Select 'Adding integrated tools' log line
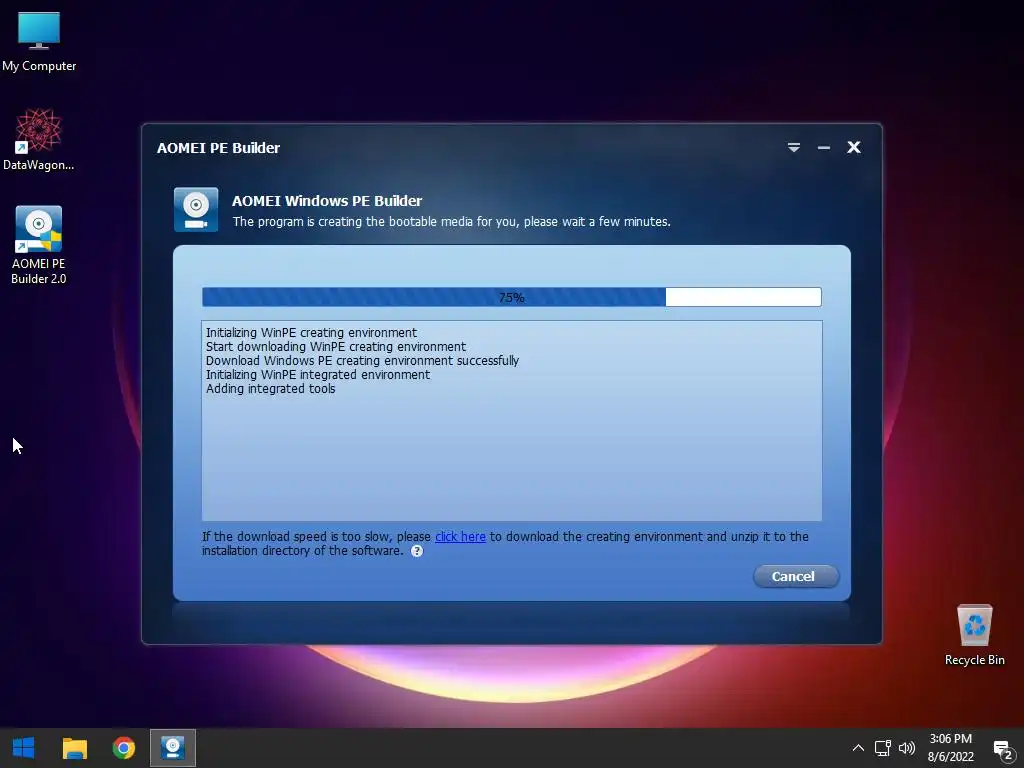 point(270,389)
